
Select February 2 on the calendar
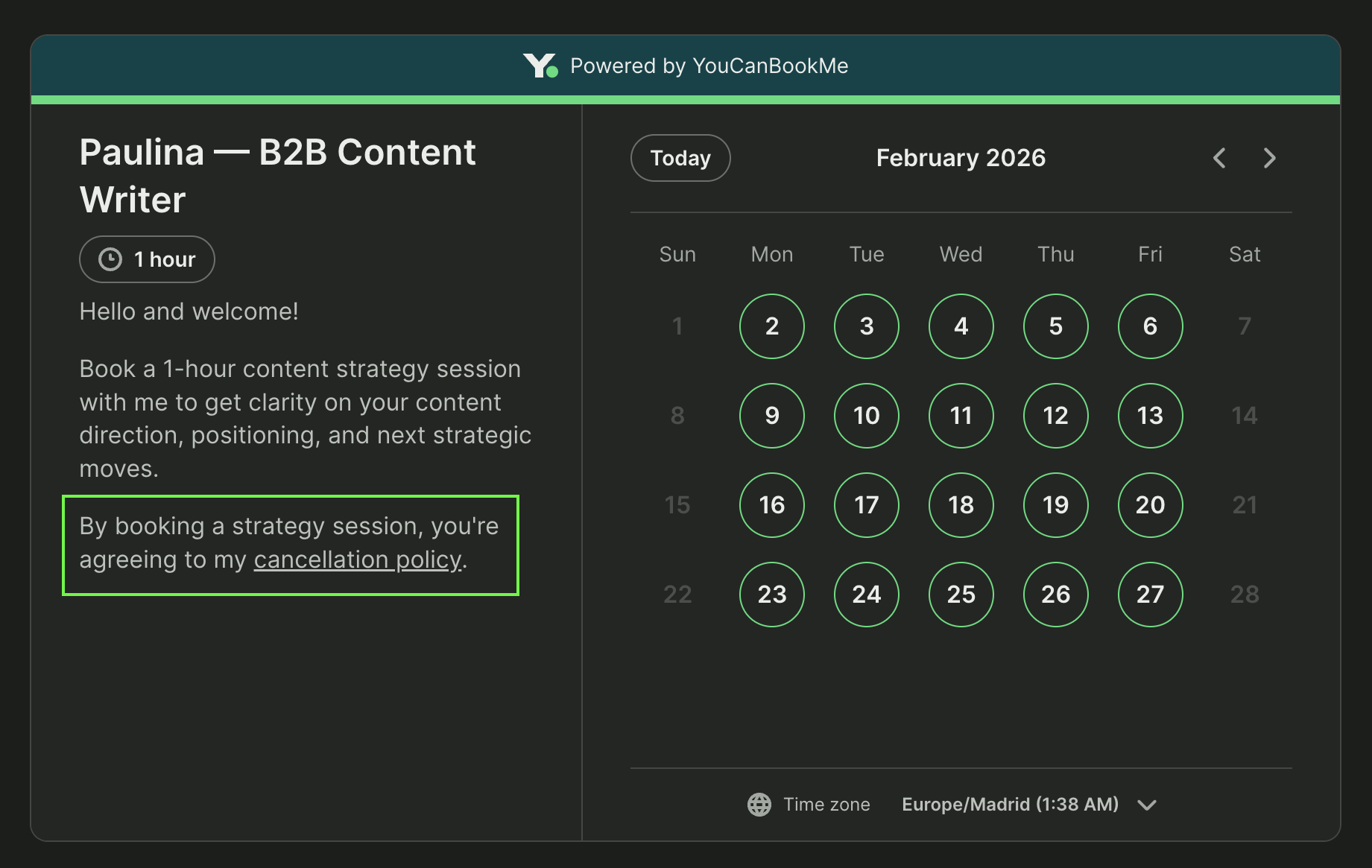pos(771,326)
